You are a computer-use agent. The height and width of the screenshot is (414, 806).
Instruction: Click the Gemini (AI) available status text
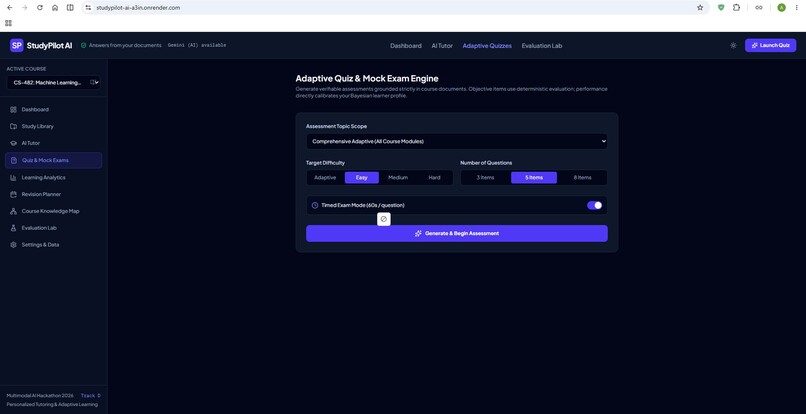(197, 45)
